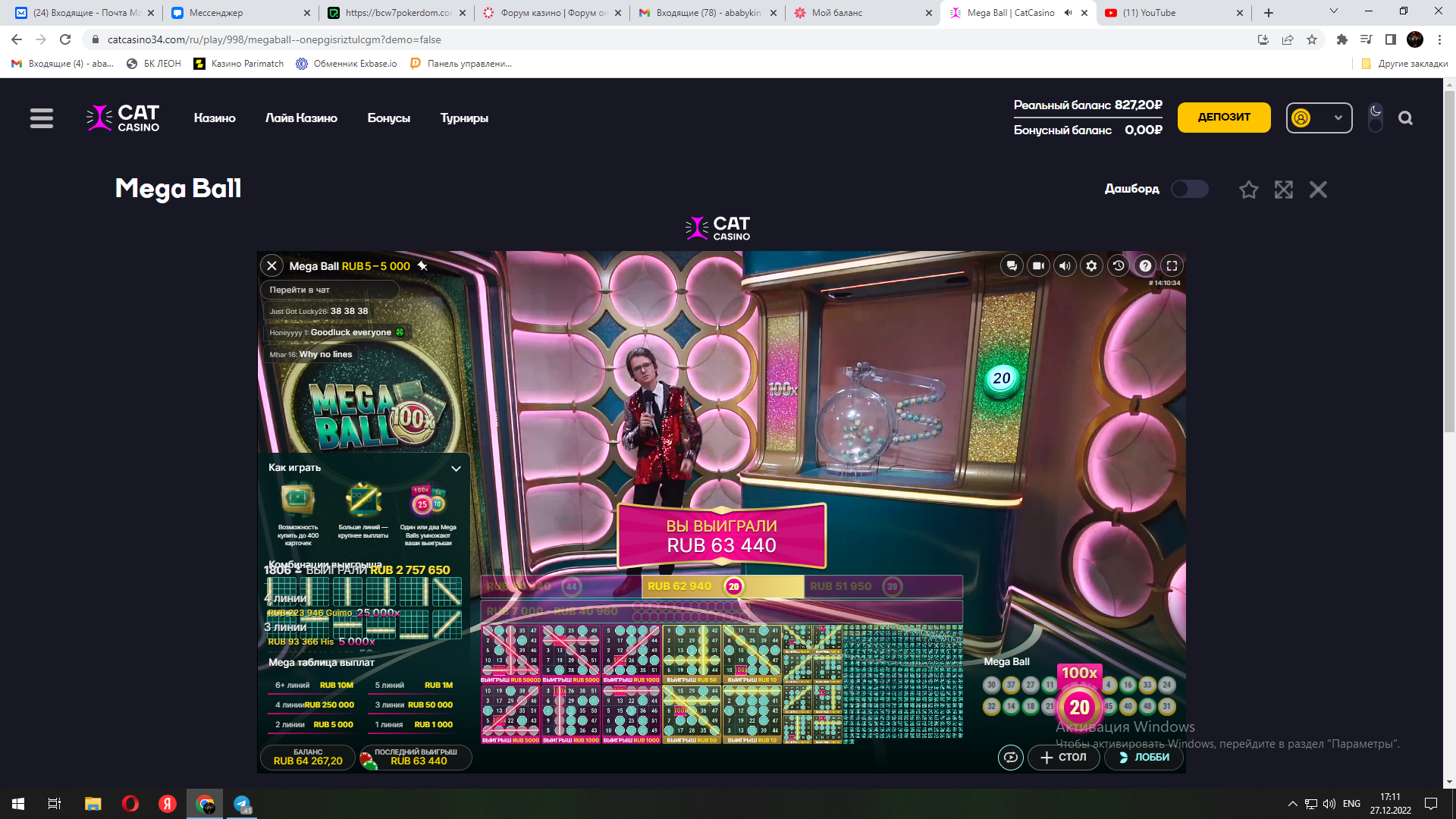Screen dimensions: 1456x819
Task: Click the ДЕПОЗИТ button
Action: 1223,117
